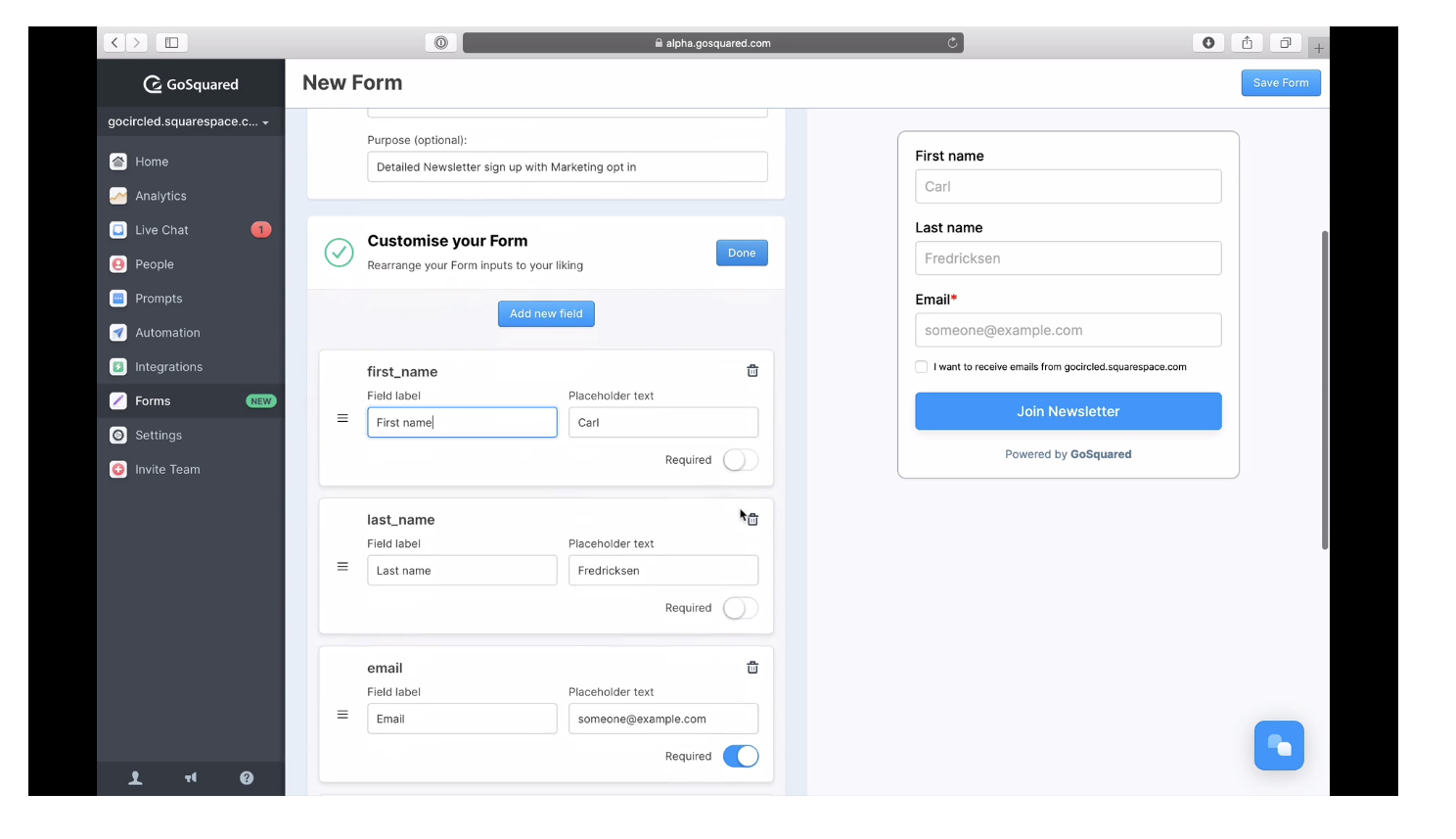Click the browser downloads icon
The width and height of the screenshot is (1456, 839).
coord(1208,42)
